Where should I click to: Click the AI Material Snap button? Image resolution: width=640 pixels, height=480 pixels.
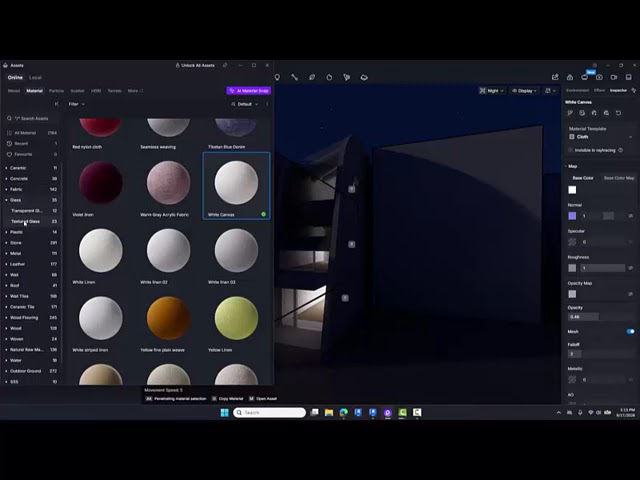(x=249, y=91)
